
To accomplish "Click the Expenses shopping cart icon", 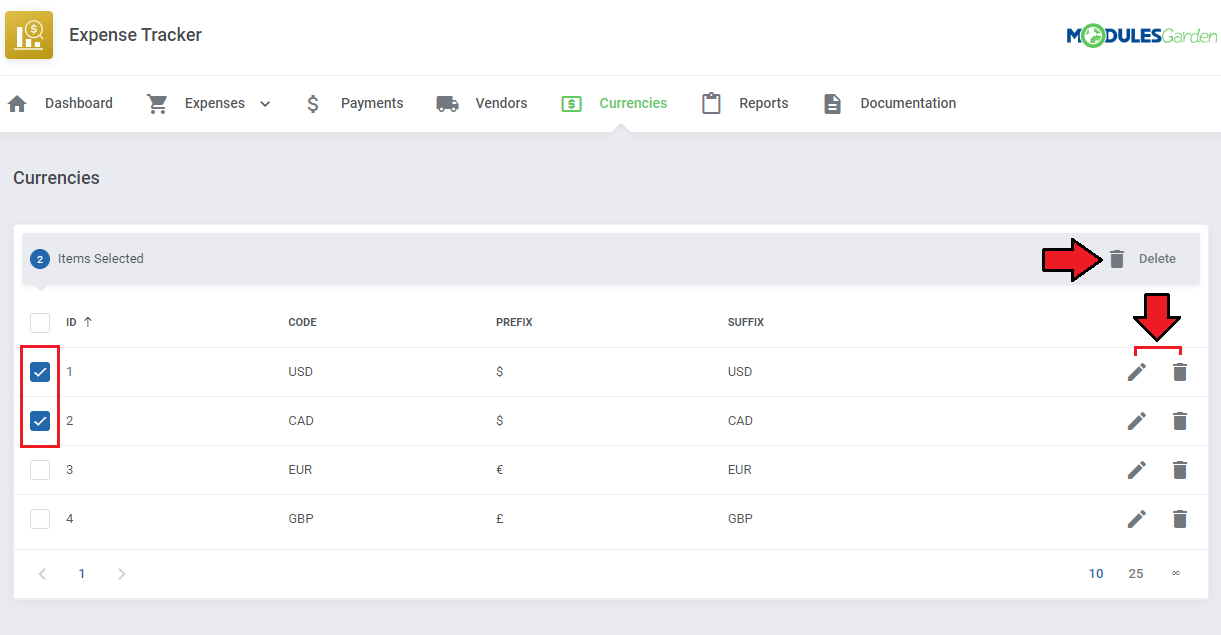I will (x=157, y=103).
